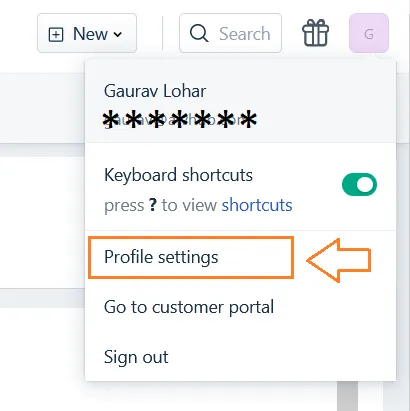410x411 pixels.
Task: Toggle the Keyboard shortcuts switch off
Action: (x=359, y=184)
